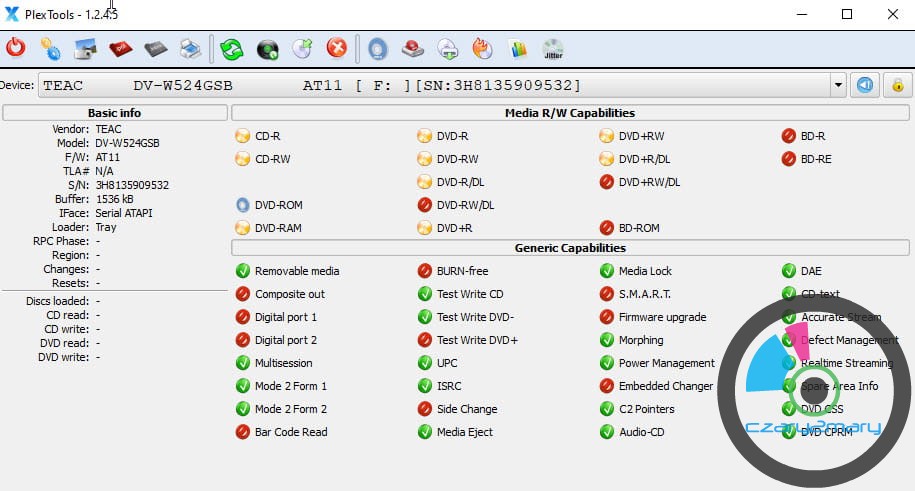
Task: Click the blue back arrow button beside device list
Action: click(864, 86)
